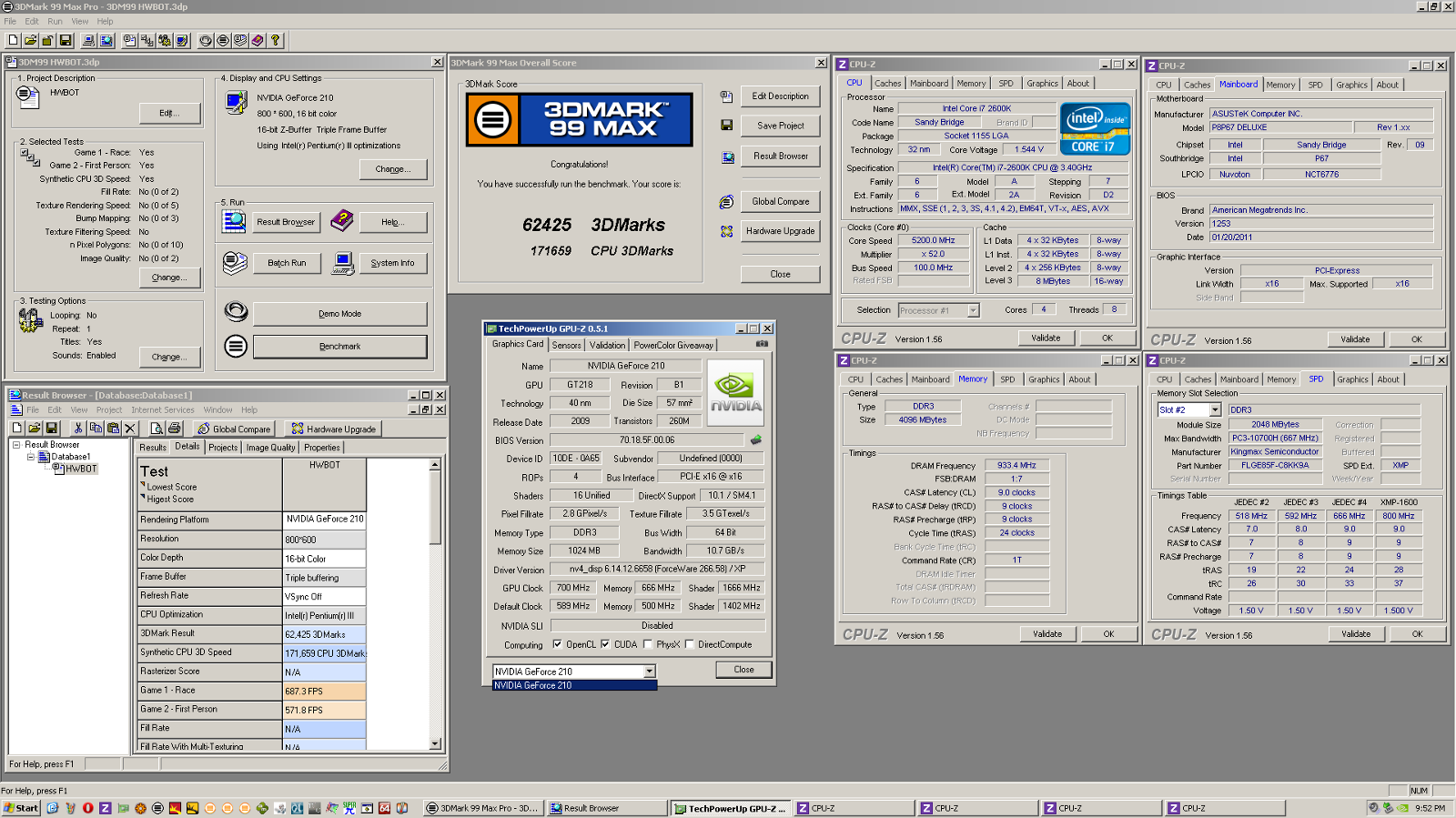Image resolution: width=1456 pixels, height=818 pixels.
Task: Click Opera browser quick launch icon
Action: 87,808
